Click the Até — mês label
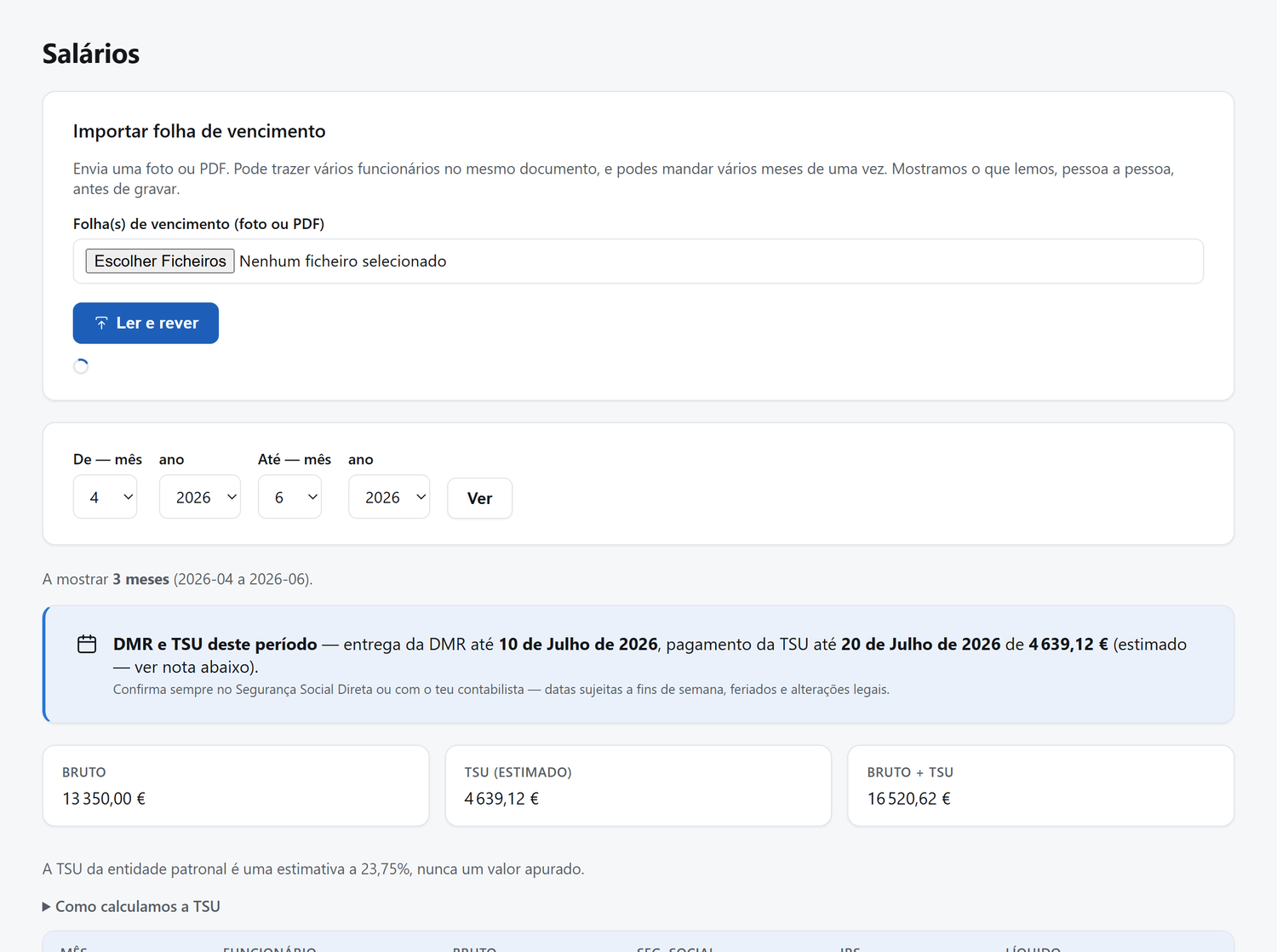1277x952 pixels. pyautogui.click(x=295, y=460)
